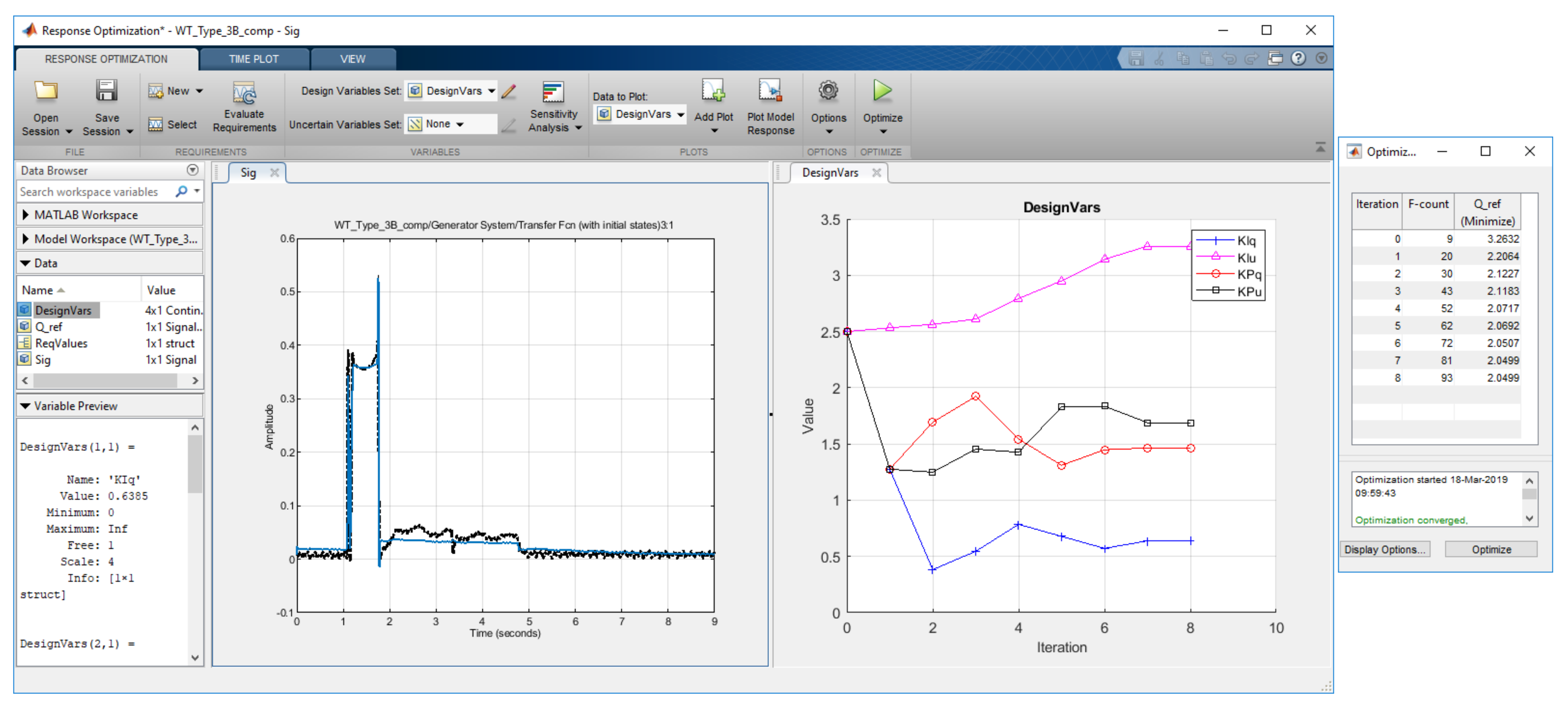
Task: Switch to the TIME PLOT tab
Action: [253, 59]
